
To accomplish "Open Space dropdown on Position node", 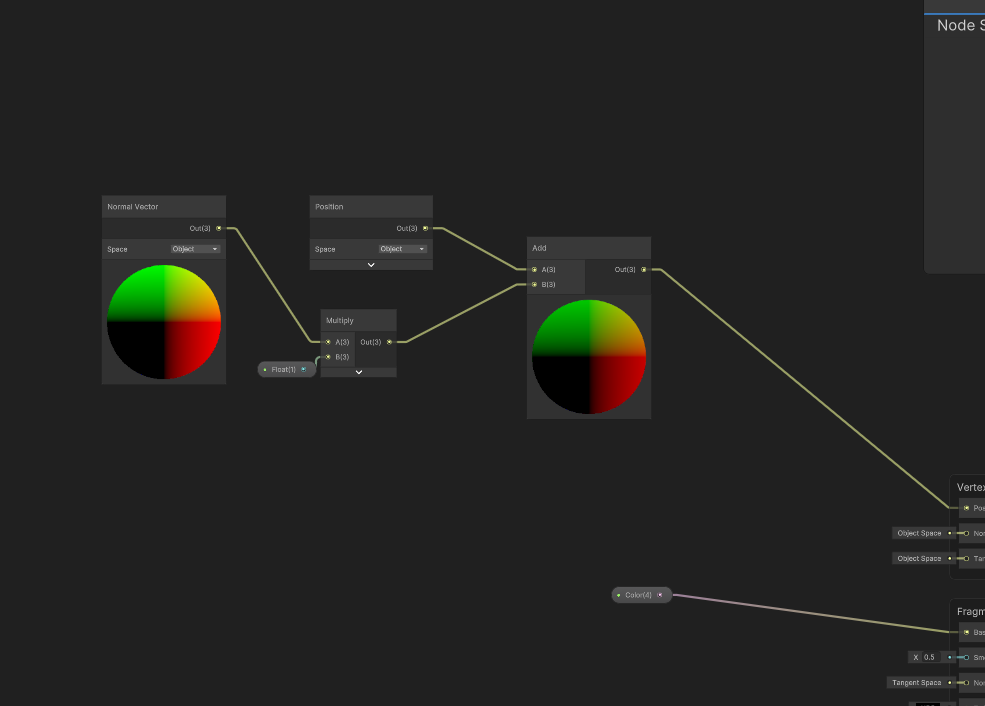I will 403,249.
